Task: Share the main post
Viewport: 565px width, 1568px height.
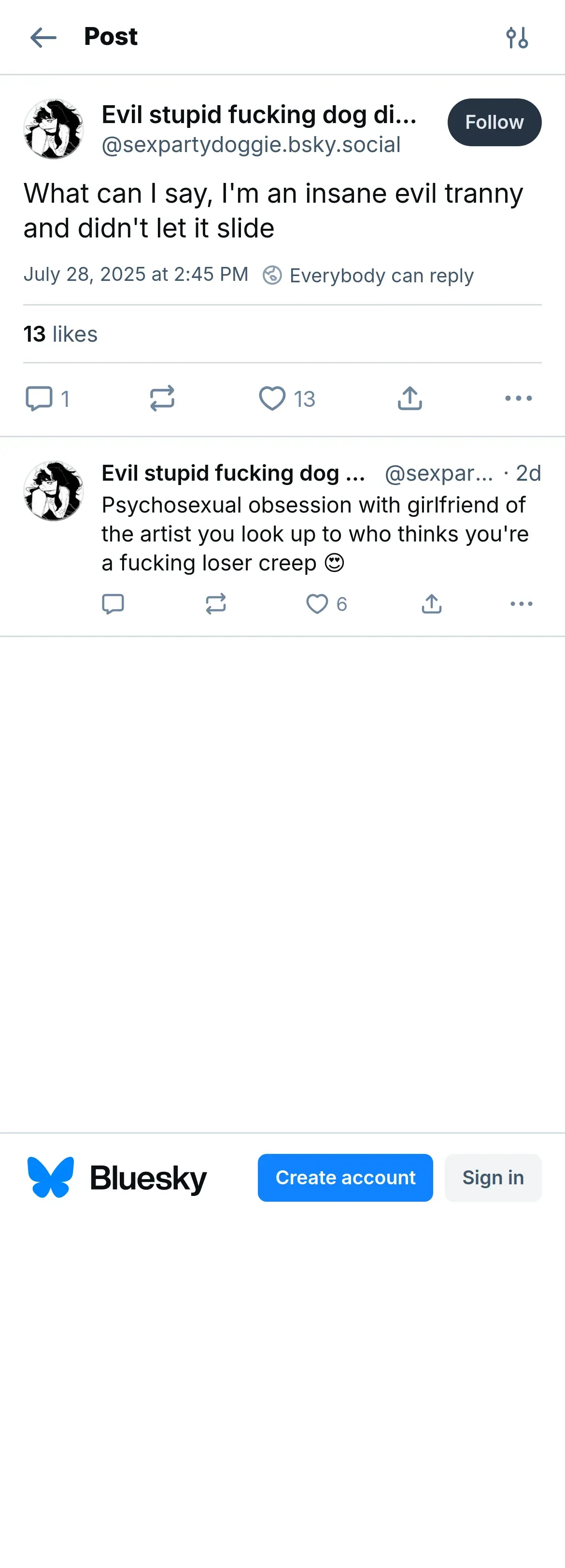Action: 410,399
